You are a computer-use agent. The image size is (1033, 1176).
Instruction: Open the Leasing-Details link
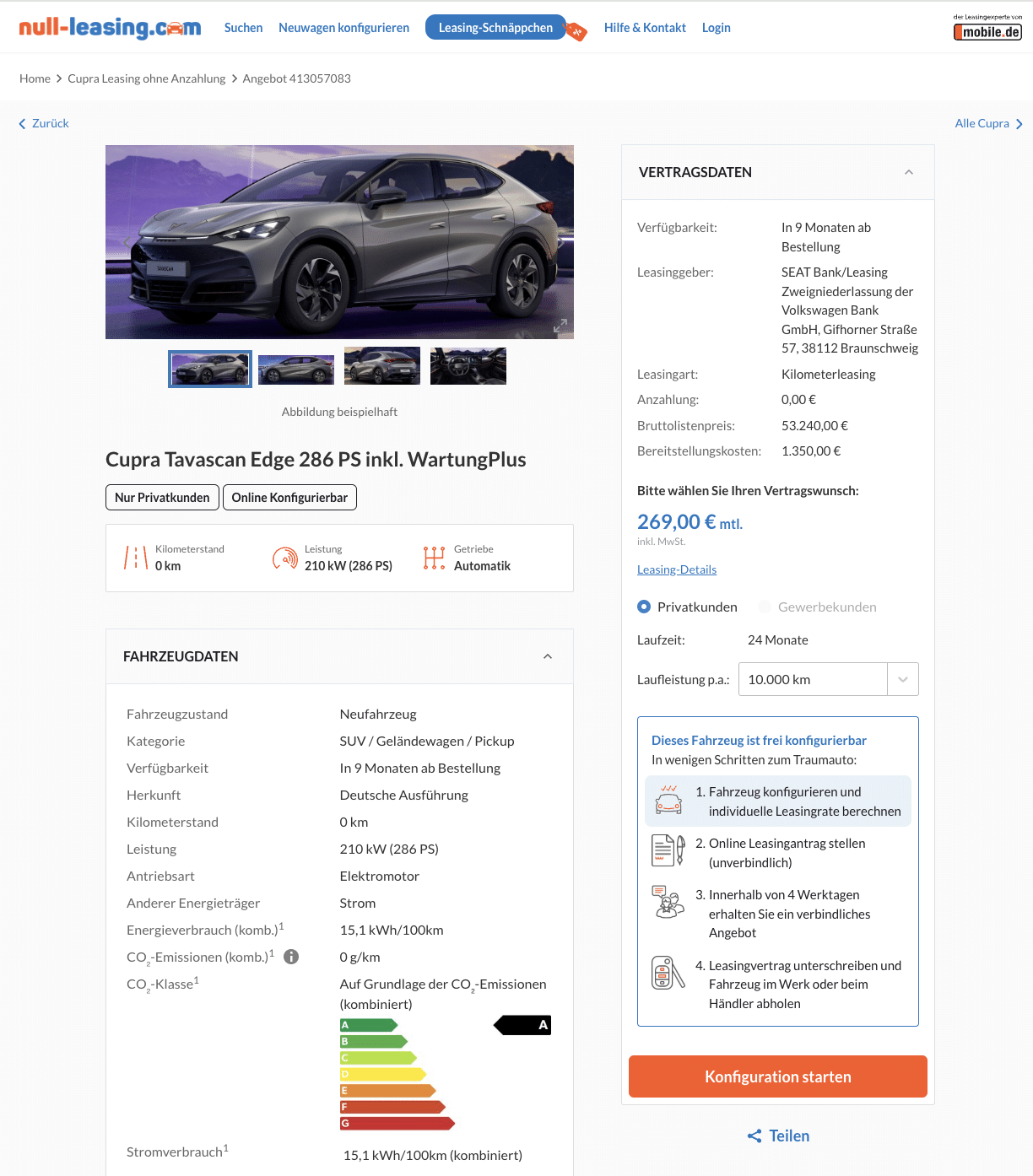click(677, 569)
